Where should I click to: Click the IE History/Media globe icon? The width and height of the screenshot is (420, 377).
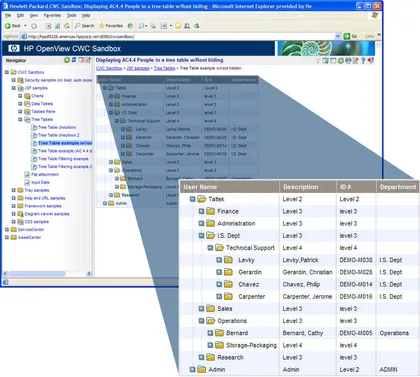[130, 26]
